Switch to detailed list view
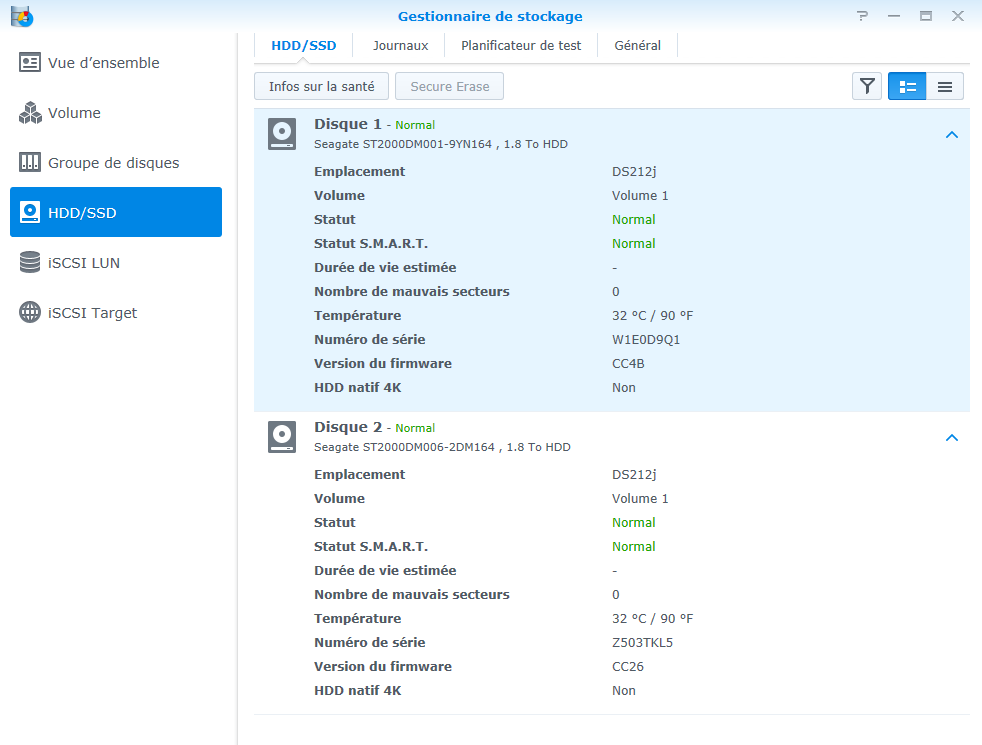982x745 pixels. pos(907,87)
